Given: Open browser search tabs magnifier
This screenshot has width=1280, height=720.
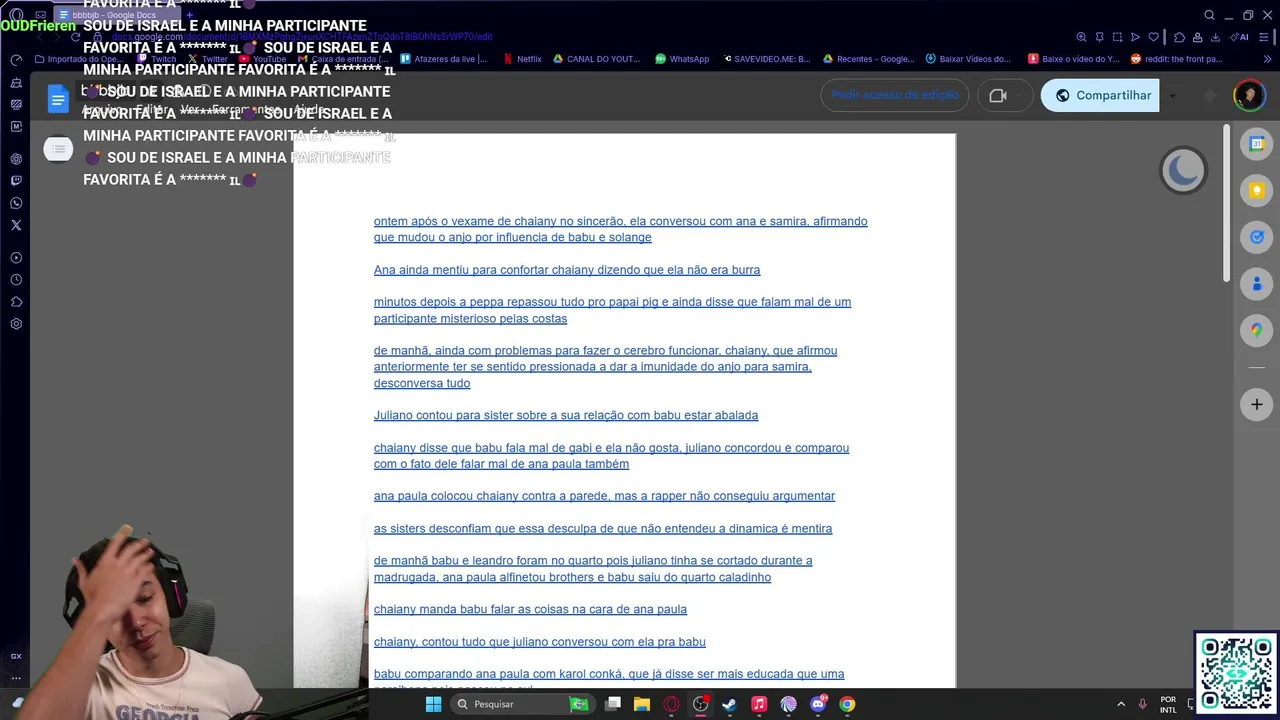Looking at the screenshot, I should [x=1209, y=15].
